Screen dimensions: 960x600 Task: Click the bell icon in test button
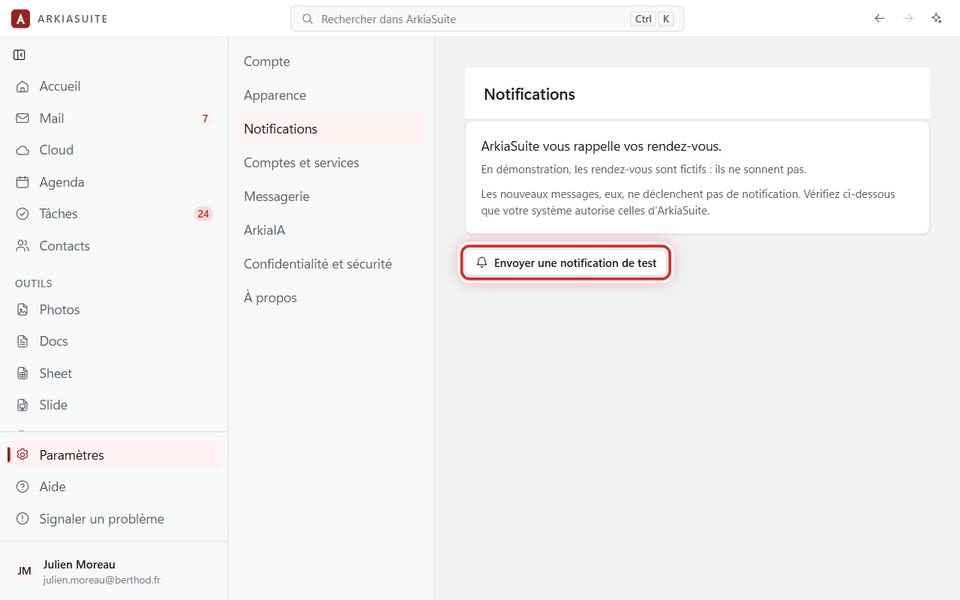(x=482, y=262)
